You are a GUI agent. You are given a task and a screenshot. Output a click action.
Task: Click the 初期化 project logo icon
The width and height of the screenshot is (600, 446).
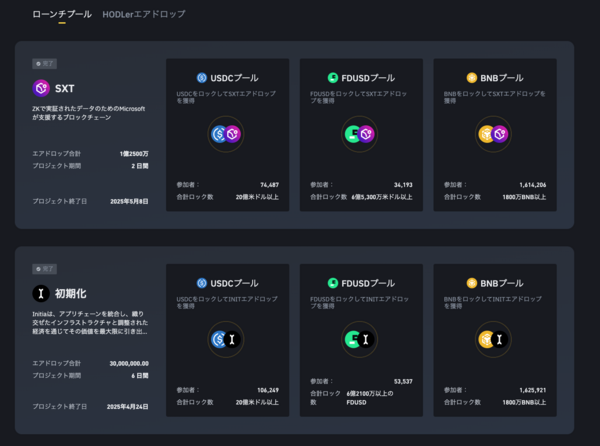pos(41,293)
